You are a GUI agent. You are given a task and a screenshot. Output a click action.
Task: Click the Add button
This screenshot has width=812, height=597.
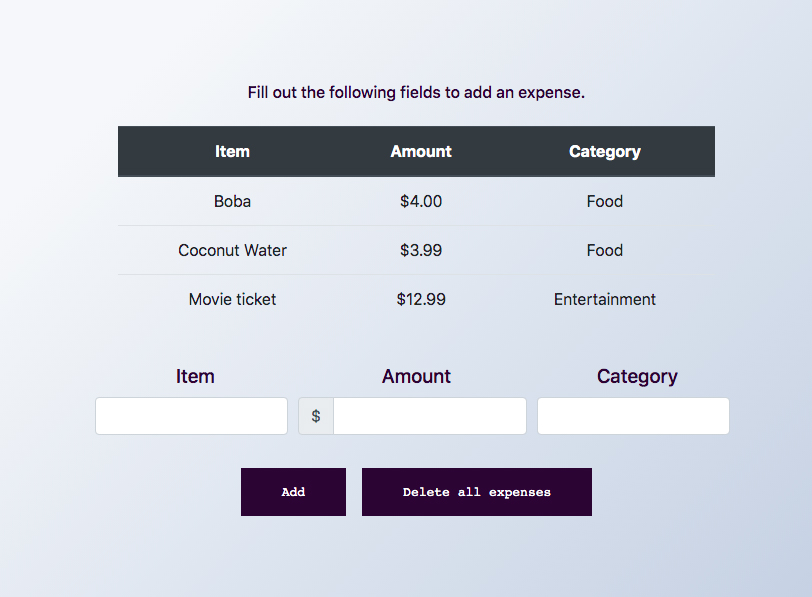click(293, 492)
